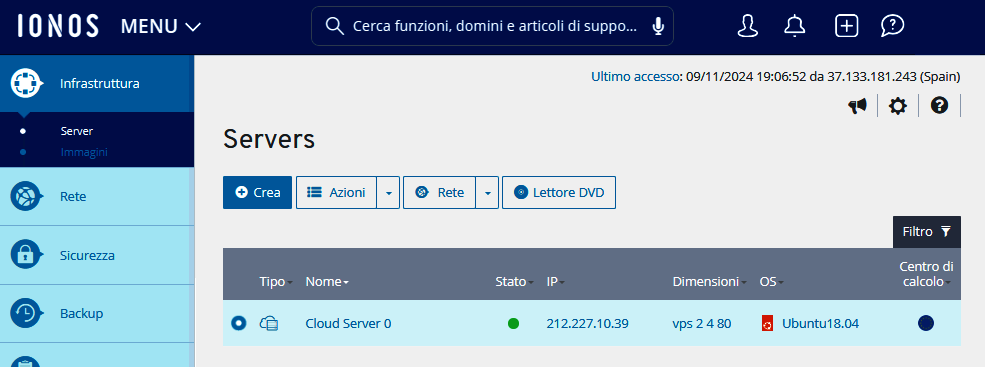Sort by the IP column
Image resolution: width=985 pixels, height=367 pixels.
tap(555, 282)
